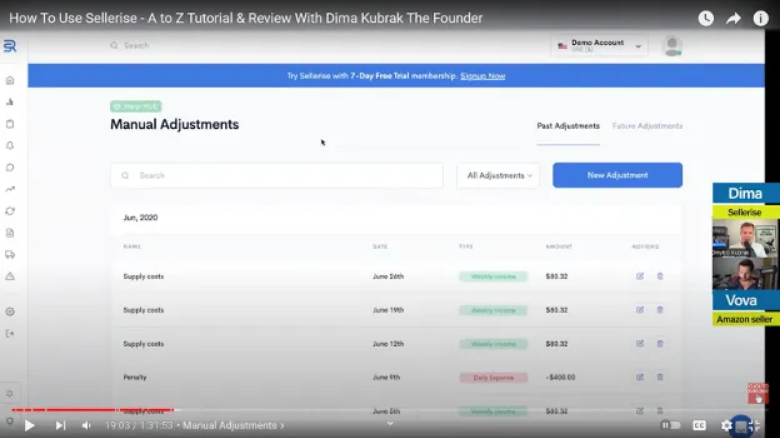
Task: Click the Sellerise logo icon
Action: pyautogui.click(x=10, y=46)
